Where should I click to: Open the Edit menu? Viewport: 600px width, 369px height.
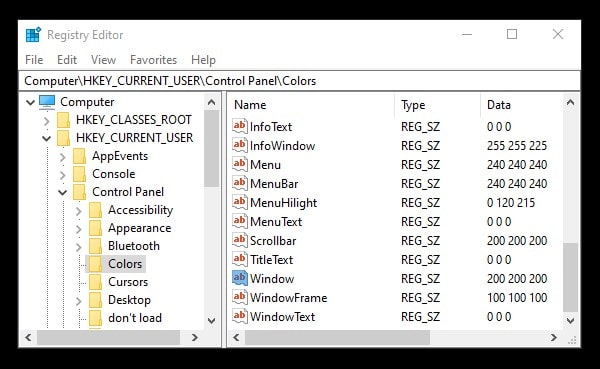67,60
